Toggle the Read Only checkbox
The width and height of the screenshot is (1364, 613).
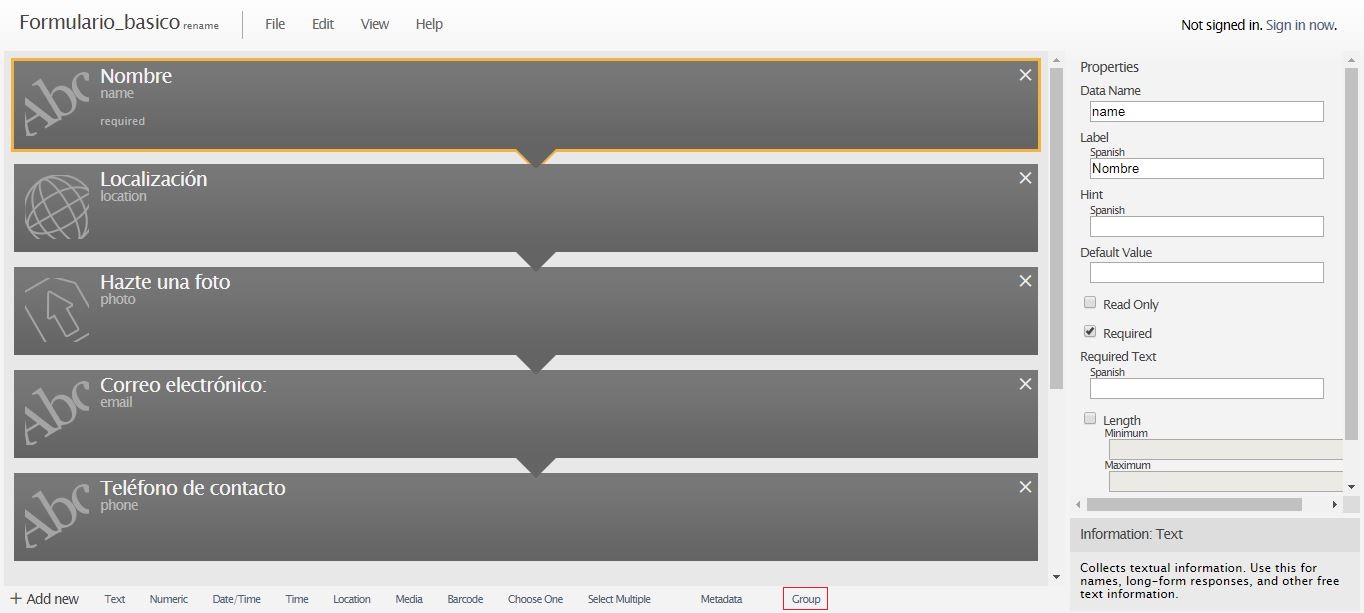click(1090, 303)
